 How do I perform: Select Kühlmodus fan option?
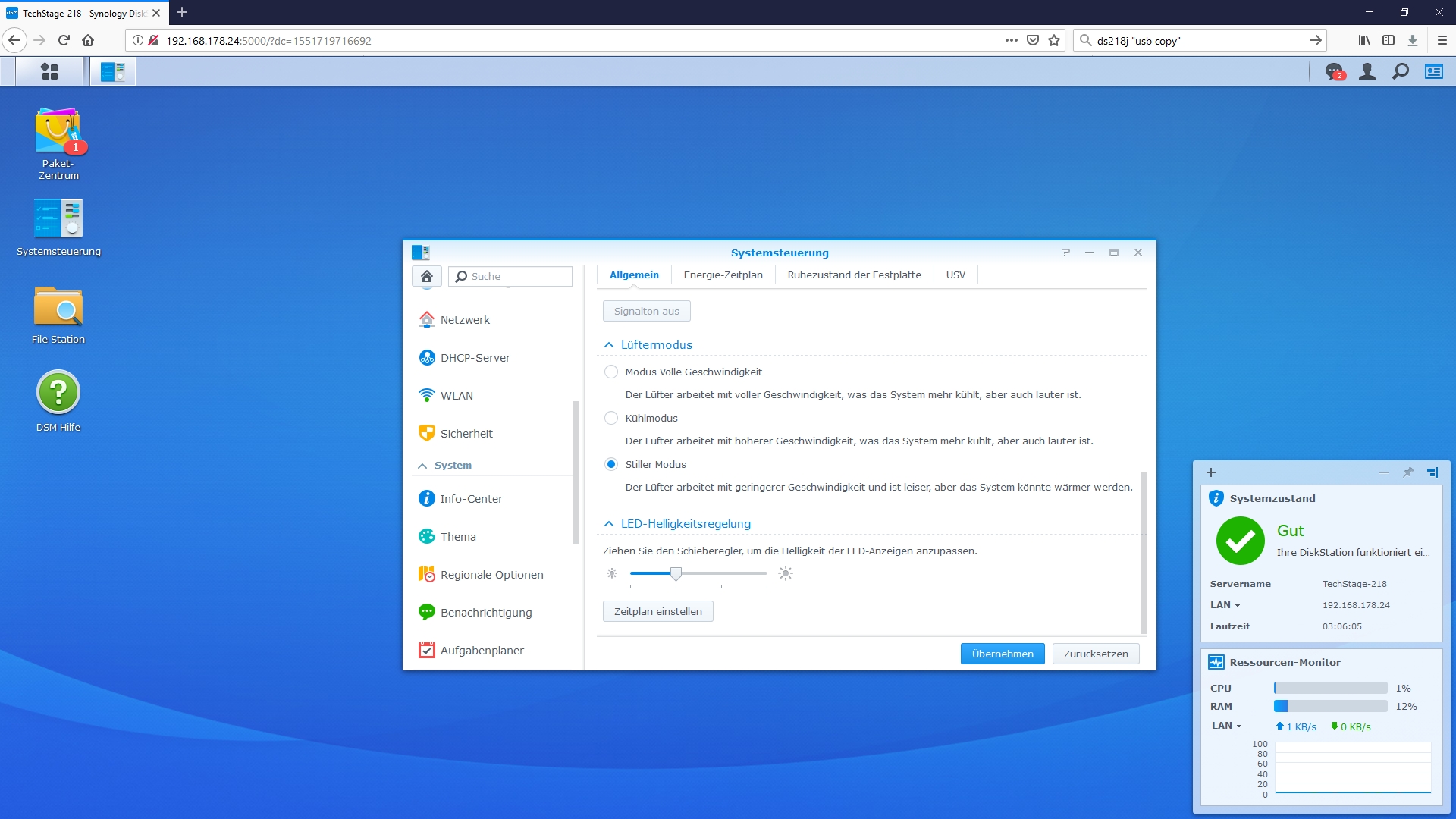(x=611, y=418)
